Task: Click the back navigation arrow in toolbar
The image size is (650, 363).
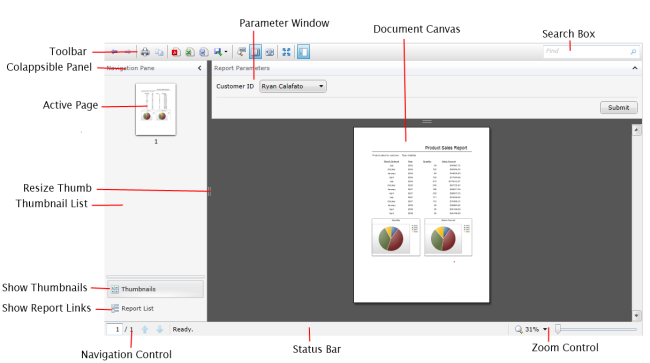Action: click(114, 52)
